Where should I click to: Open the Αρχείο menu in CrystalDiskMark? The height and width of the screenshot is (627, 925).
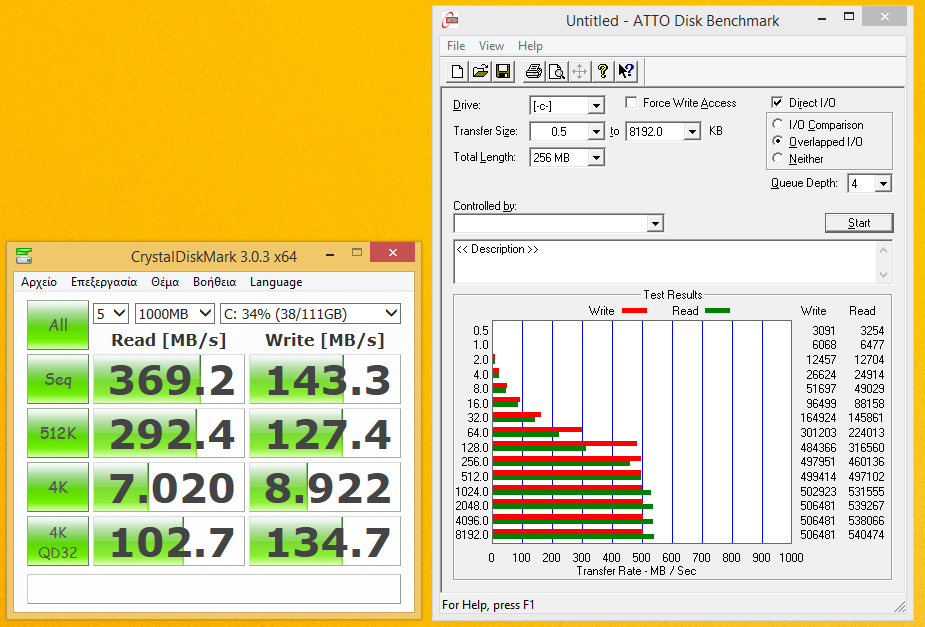point(39,282)
